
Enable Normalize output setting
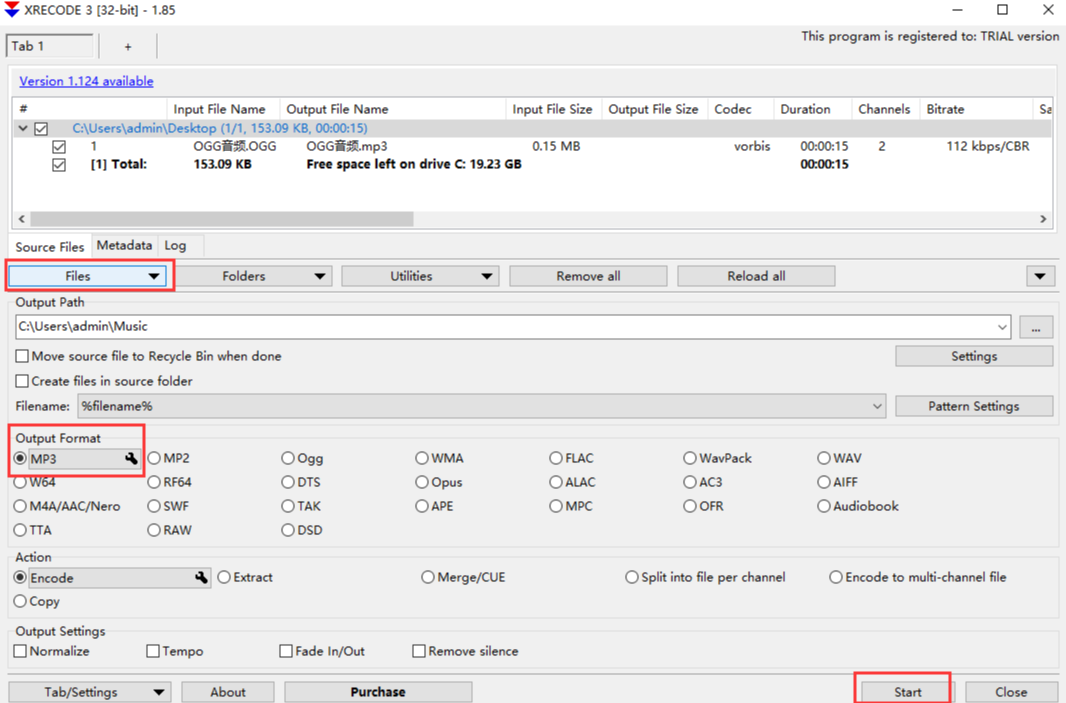click(20, 651)
